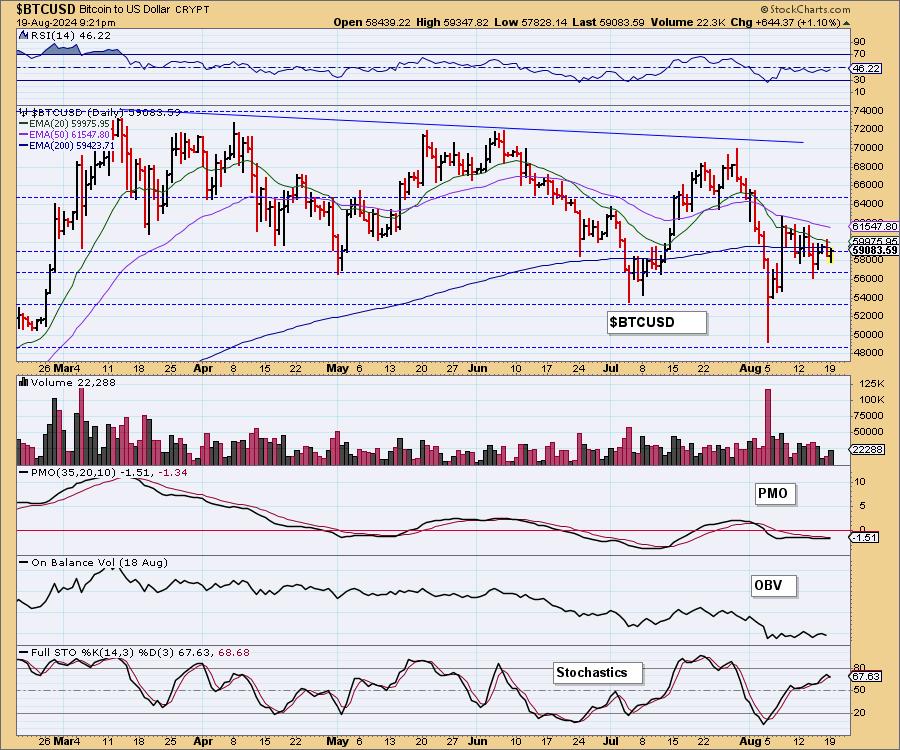Click the $BTCUSD annotation box on the price chart

[x=656, y=322]
